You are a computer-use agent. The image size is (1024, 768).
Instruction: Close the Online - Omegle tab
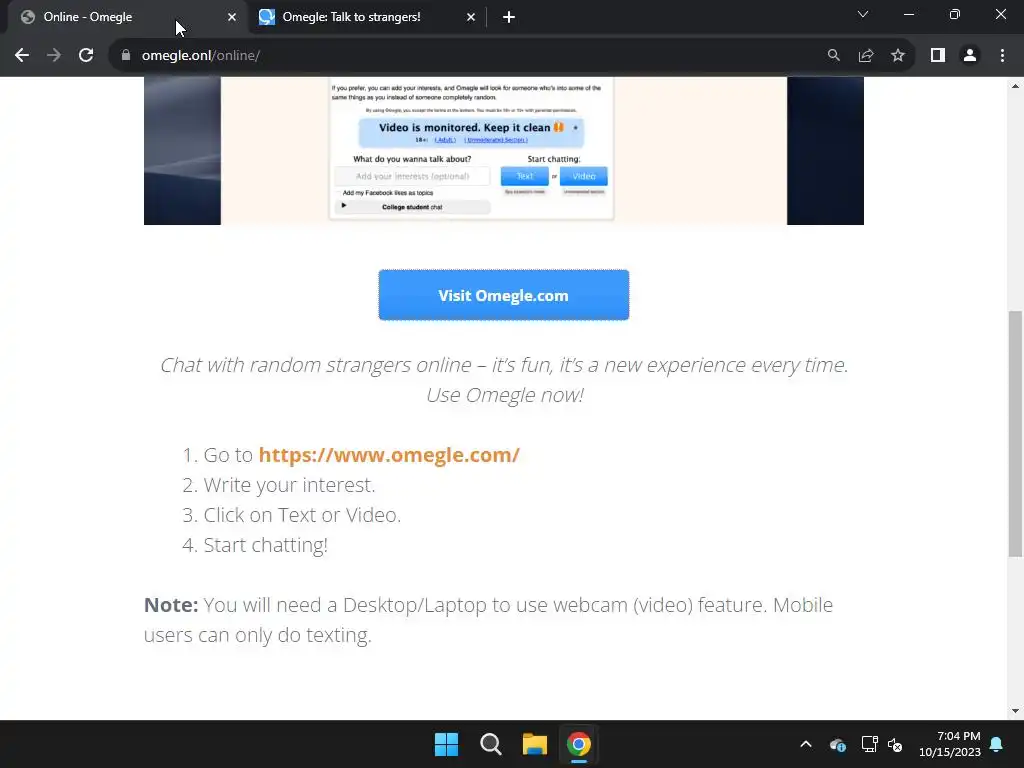232,17
